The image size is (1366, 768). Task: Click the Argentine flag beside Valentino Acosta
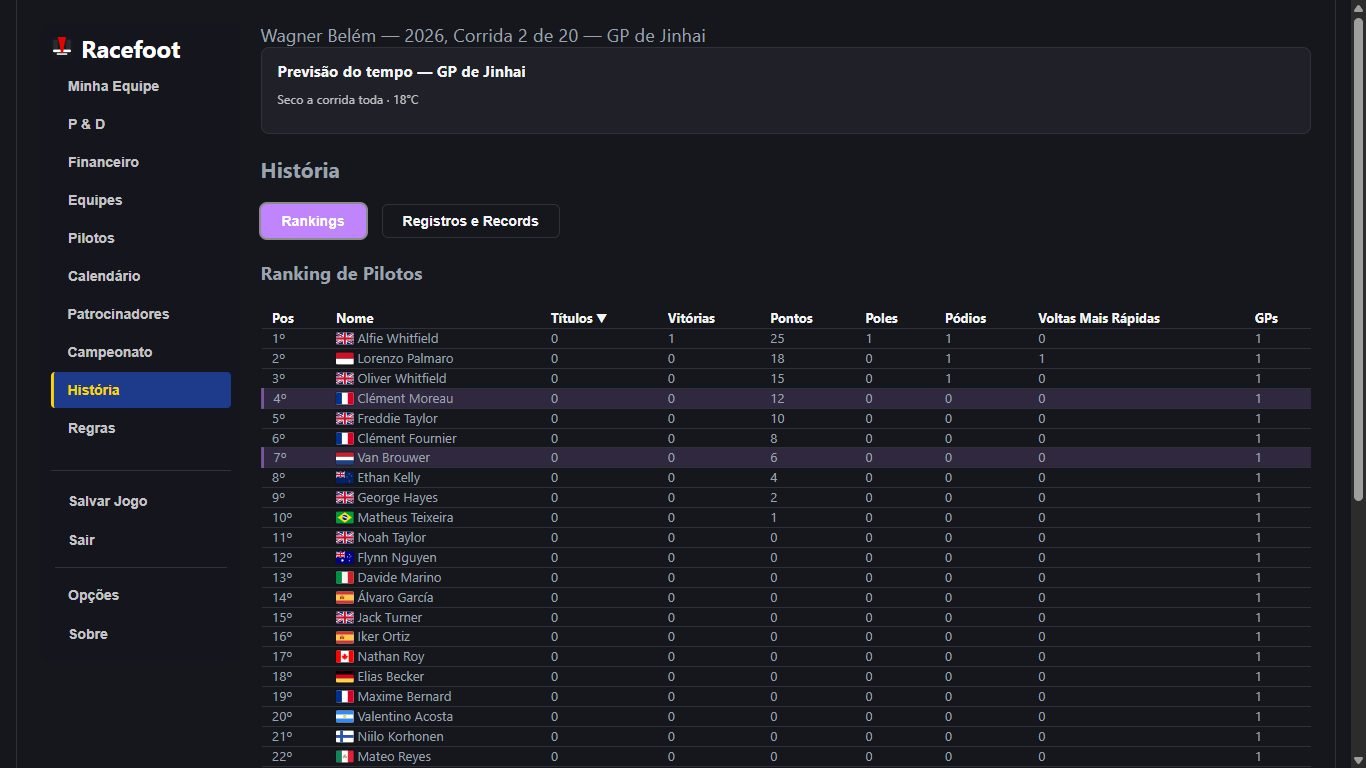345,717
